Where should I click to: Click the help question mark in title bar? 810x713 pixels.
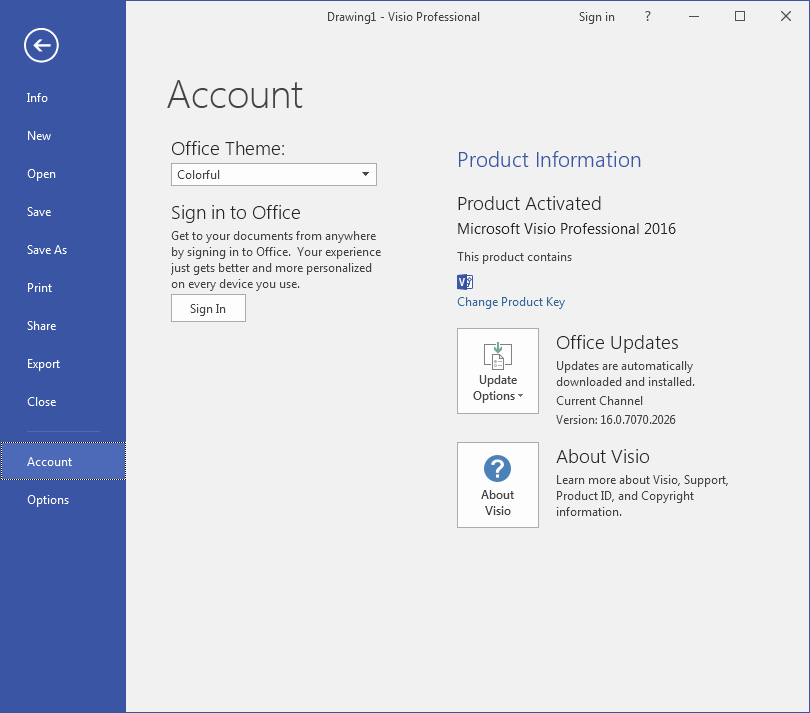pos(647,17)
